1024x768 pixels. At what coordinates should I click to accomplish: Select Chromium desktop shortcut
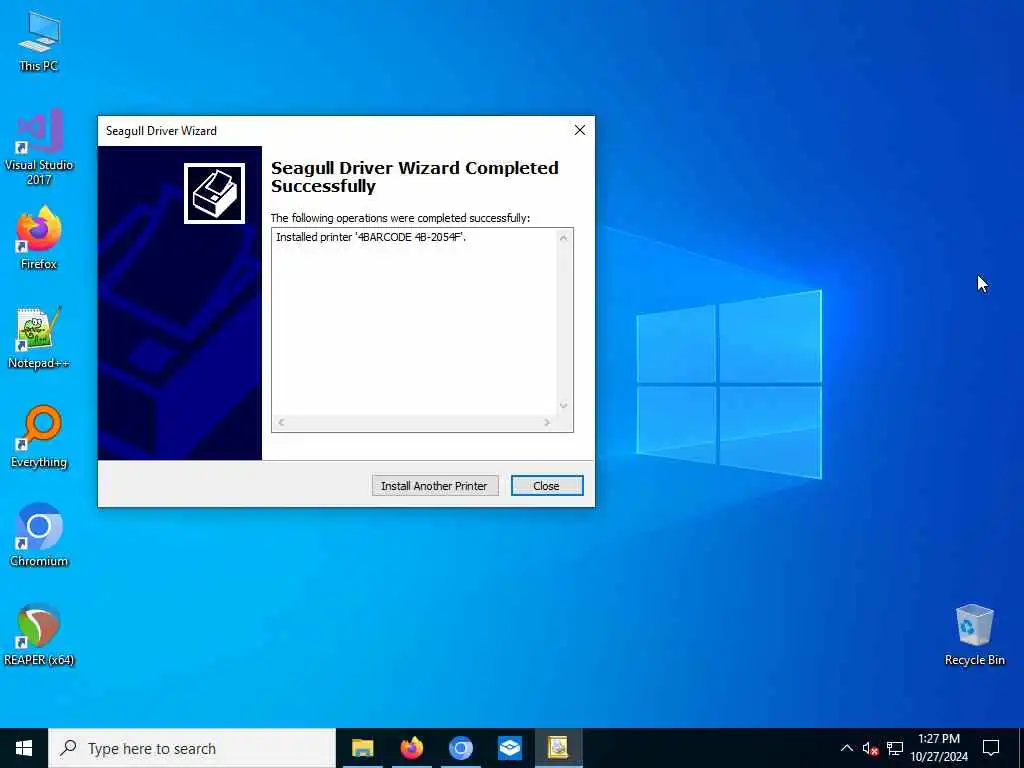(x=39, y=535)
